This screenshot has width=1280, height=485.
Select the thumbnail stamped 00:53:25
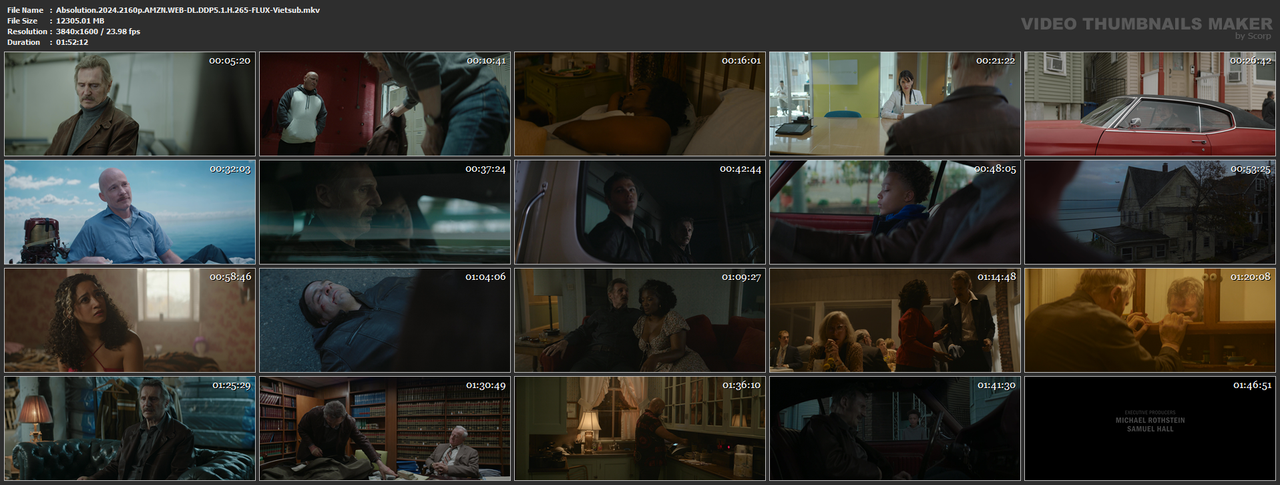pos(1150,212)
